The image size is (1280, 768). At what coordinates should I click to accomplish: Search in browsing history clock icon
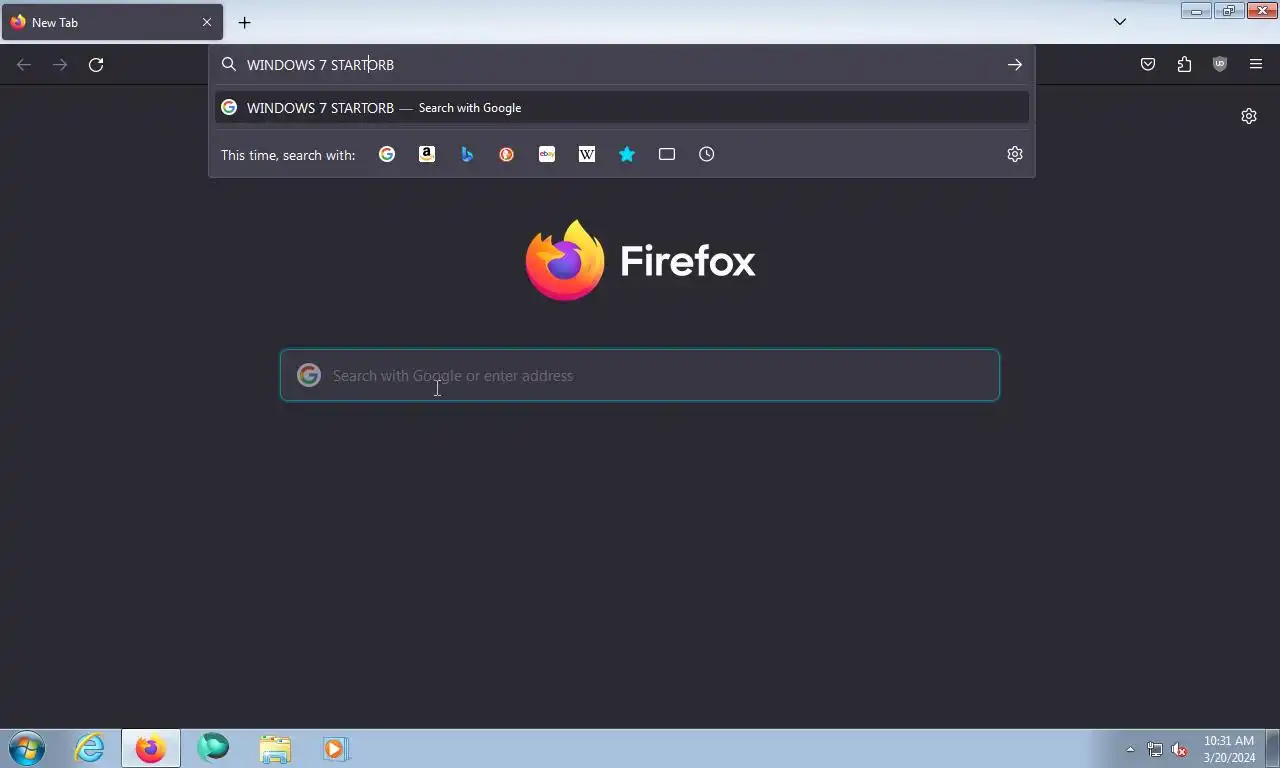[707, 154]
